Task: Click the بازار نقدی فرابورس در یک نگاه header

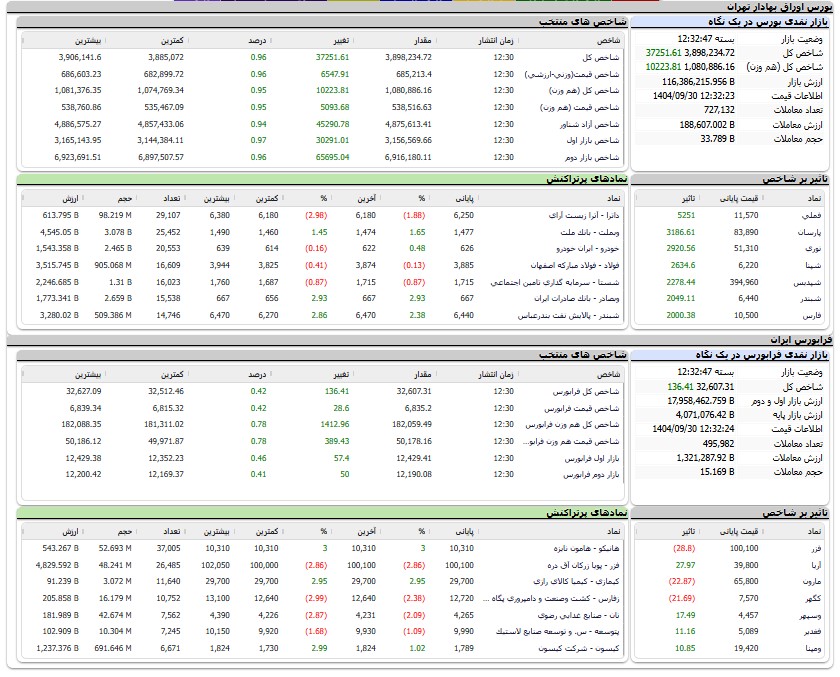Action: [760, 355]
